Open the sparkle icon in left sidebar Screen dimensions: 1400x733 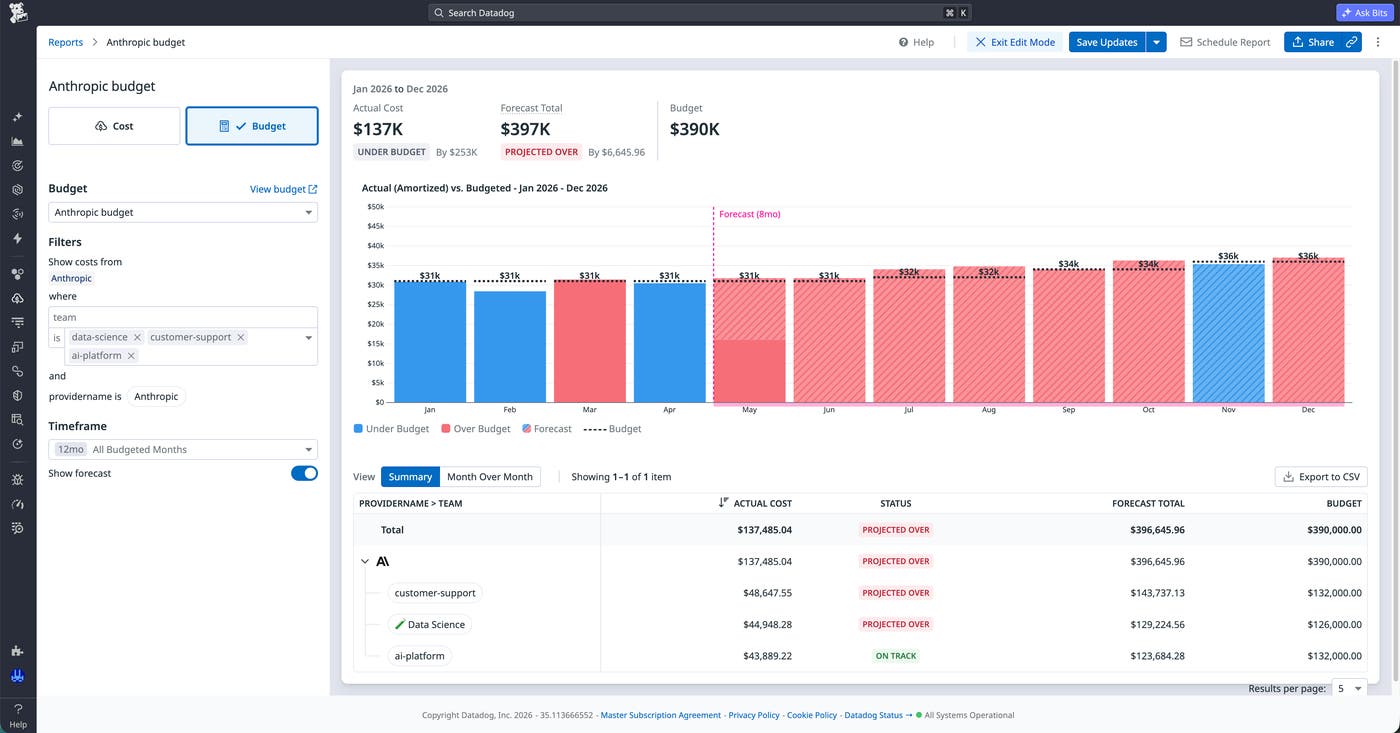[x=17, y=117]
